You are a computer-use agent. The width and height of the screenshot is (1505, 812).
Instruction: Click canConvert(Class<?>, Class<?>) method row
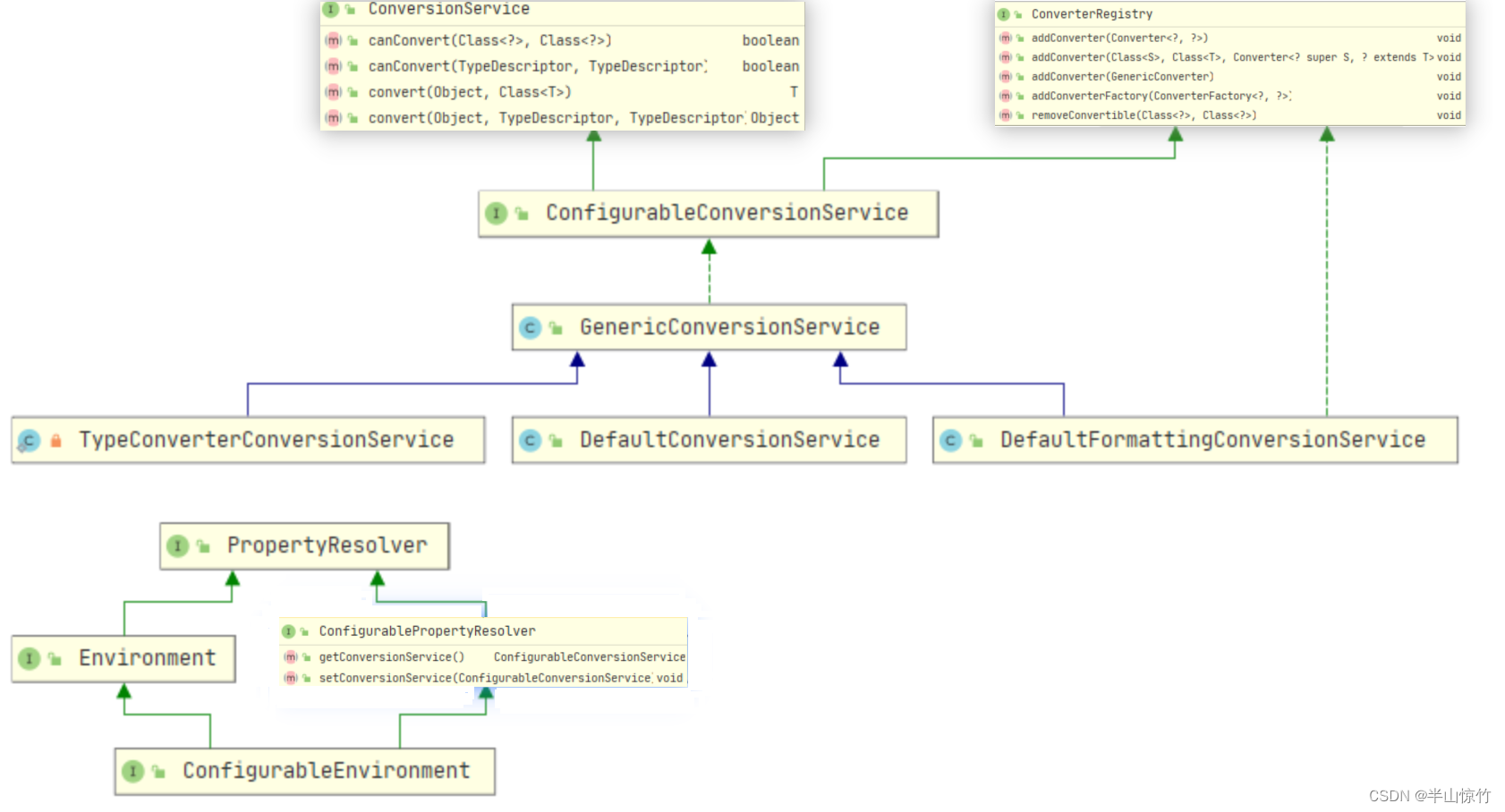point(562,40)
